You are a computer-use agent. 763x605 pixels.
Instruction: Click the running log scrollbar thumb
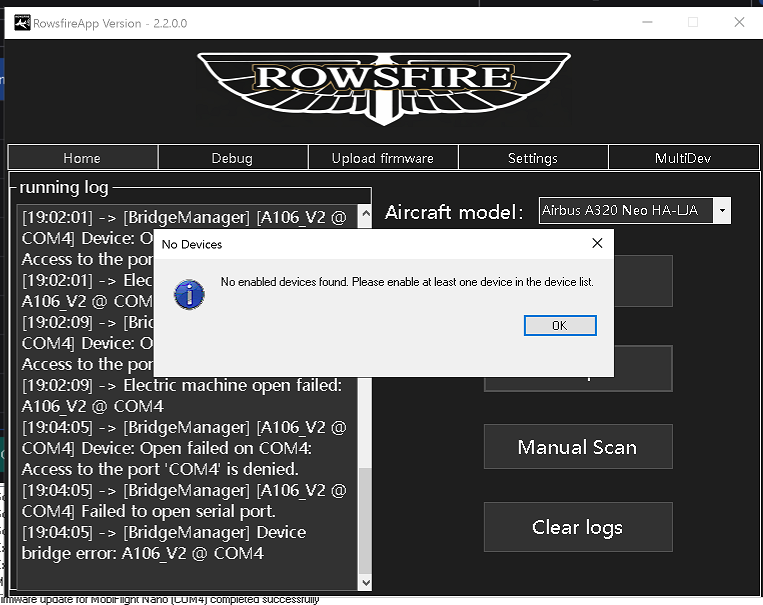[x=365, y=521]
